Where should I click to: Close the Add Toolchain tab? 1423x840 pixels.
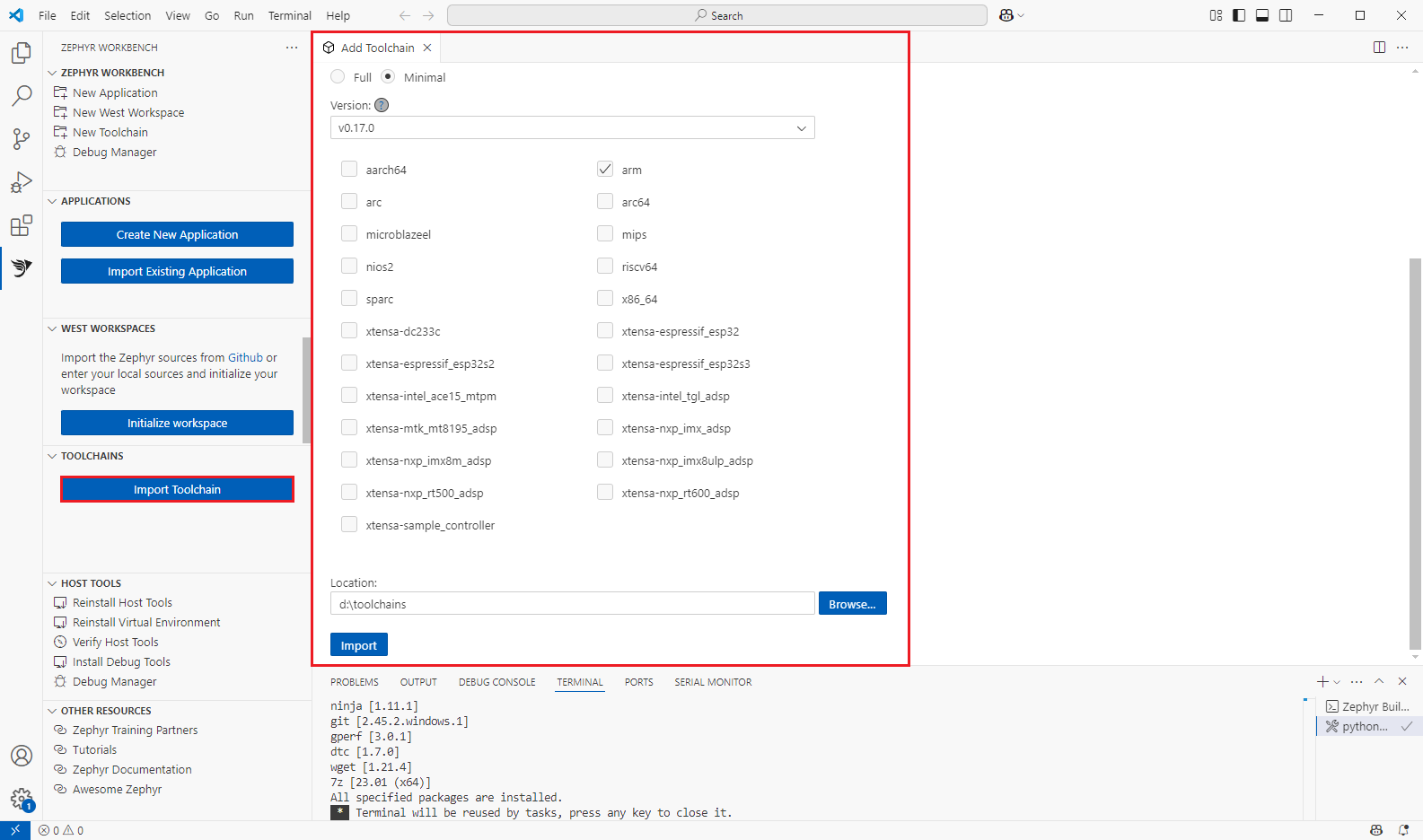(x=427, y=48)
